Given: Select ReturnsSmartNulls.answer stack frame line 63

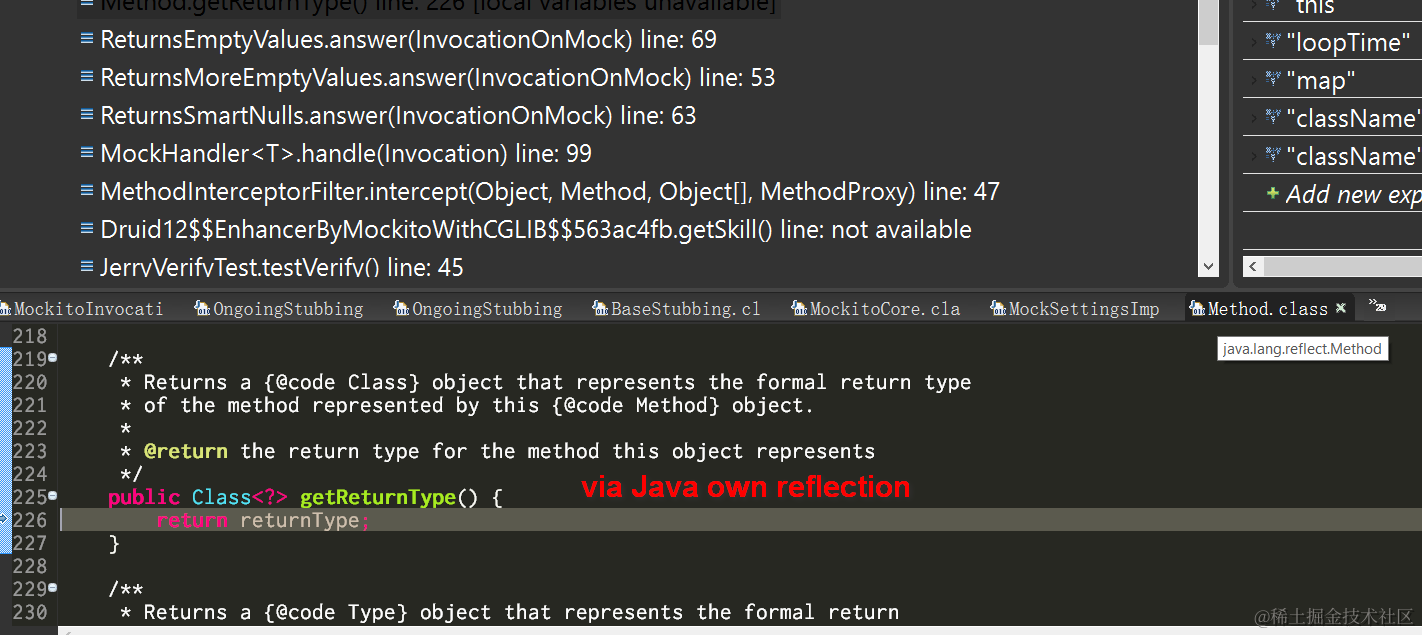Looking at the screenshot, I should tap(398, 116).
